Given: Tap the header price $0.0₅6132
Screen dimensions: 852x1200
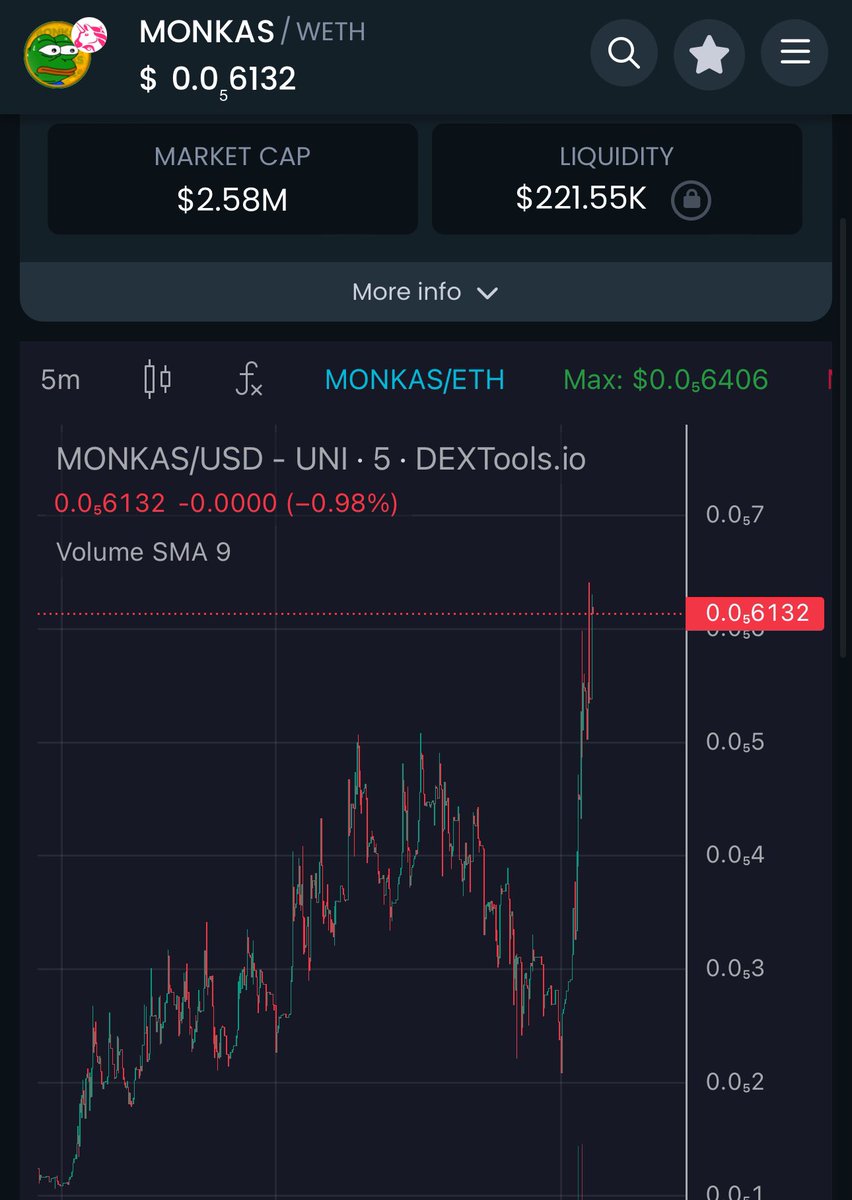Looking at the screenshot, I should 218,79.
